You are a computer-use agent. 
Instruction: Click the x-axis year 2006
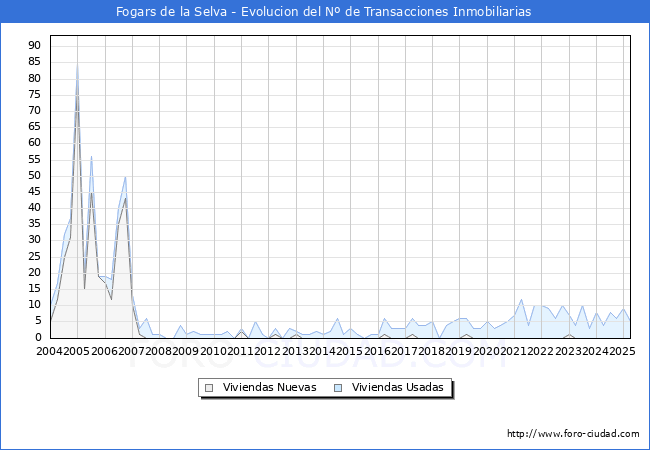click(x=104, y=351)
